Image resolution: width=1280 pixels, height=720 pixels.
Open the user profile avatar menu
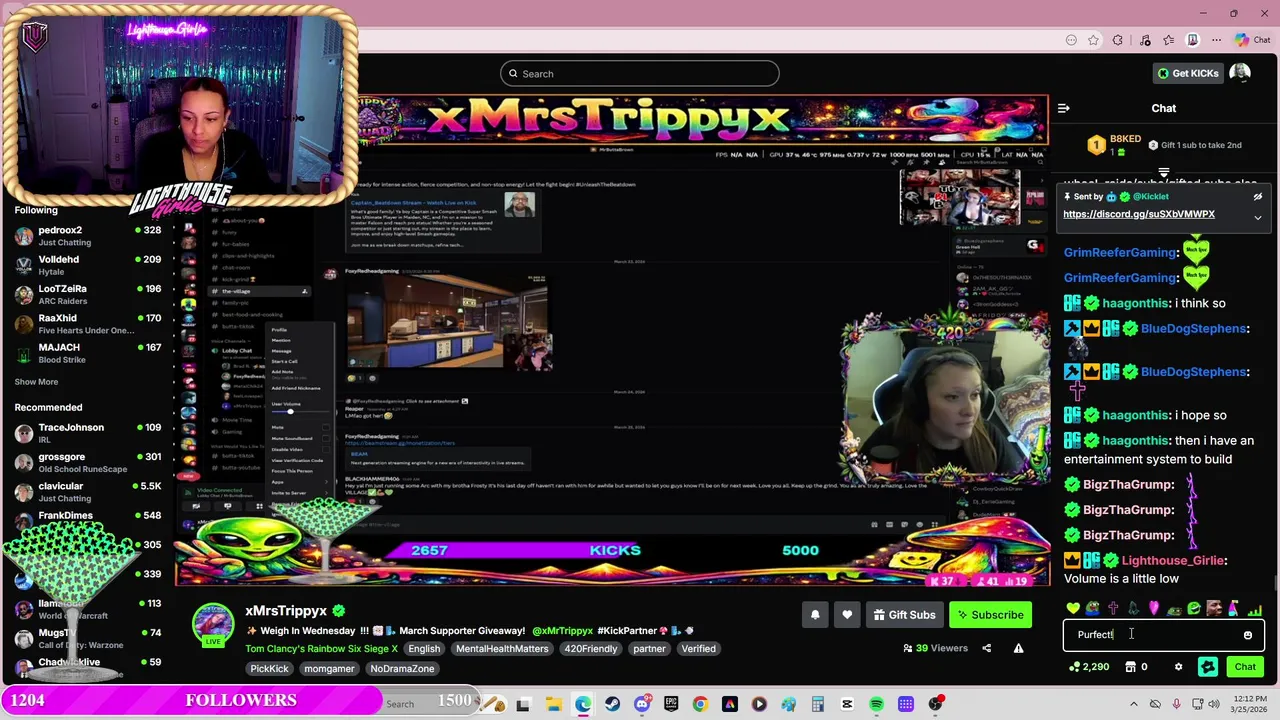coord(1240,73)
